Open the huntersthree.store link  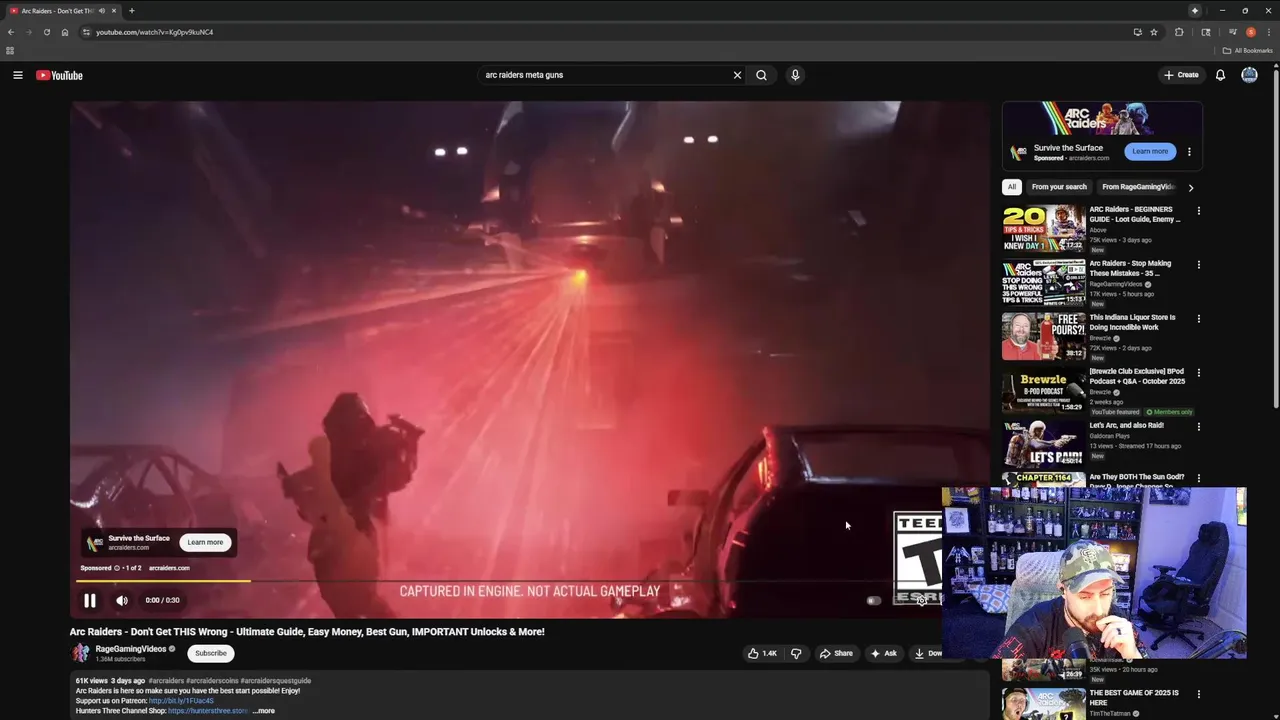coord(208,711)
